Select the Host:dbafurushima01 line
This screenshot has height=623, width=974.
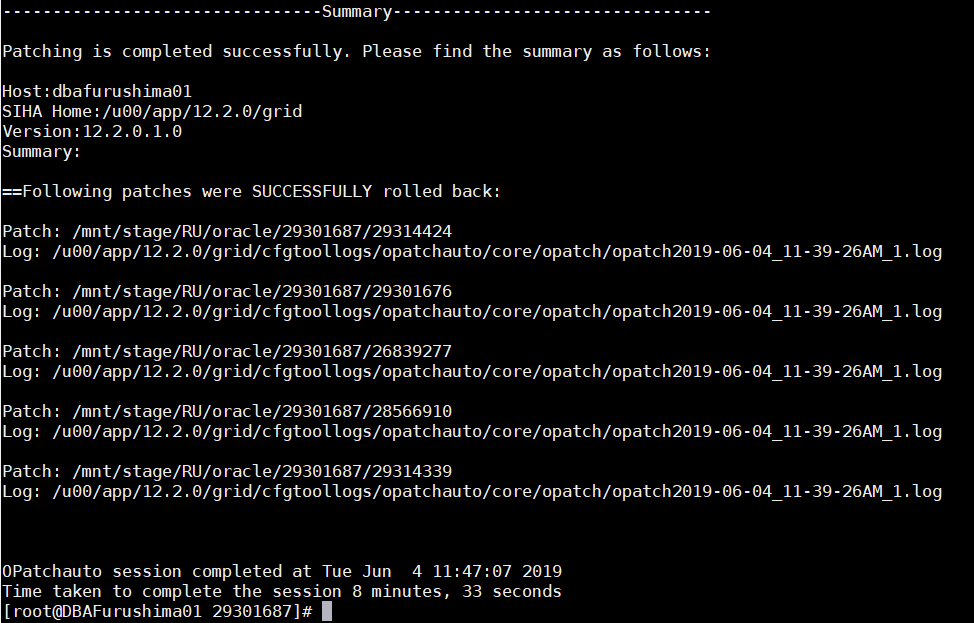point(97,91)
